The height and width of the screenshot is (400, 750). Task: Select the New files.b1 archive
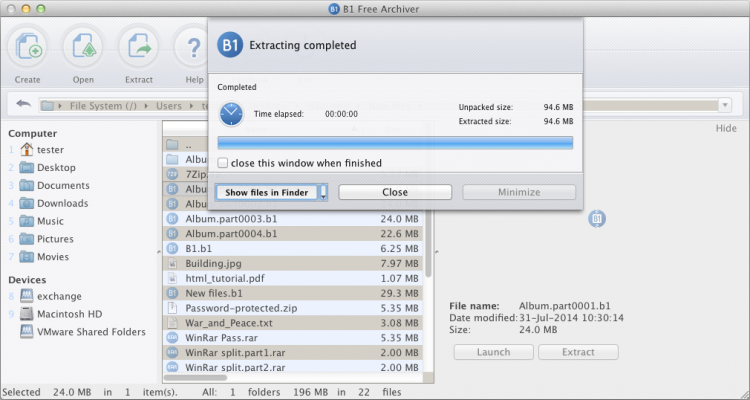tap(214, 293)
